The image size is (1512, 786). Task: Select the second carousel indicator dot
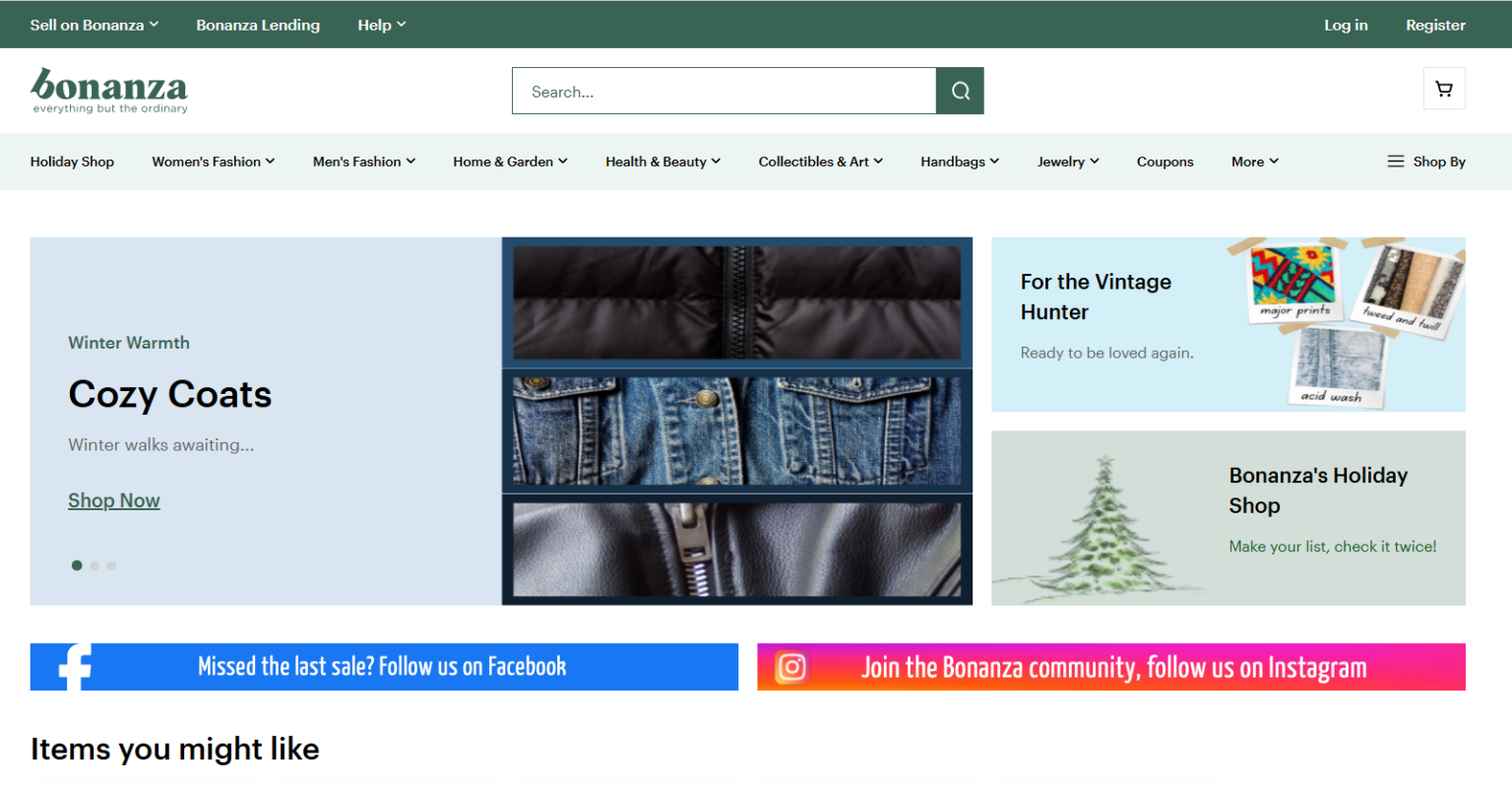(x=94, y=565)
